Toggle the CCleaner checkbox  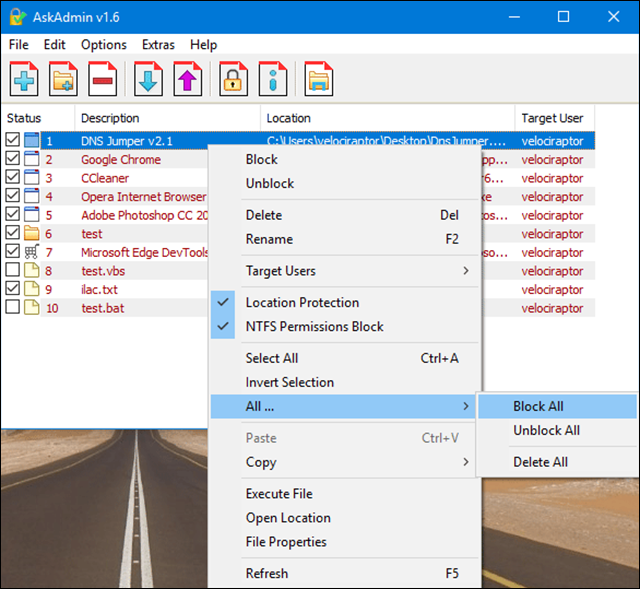(13, 177)
